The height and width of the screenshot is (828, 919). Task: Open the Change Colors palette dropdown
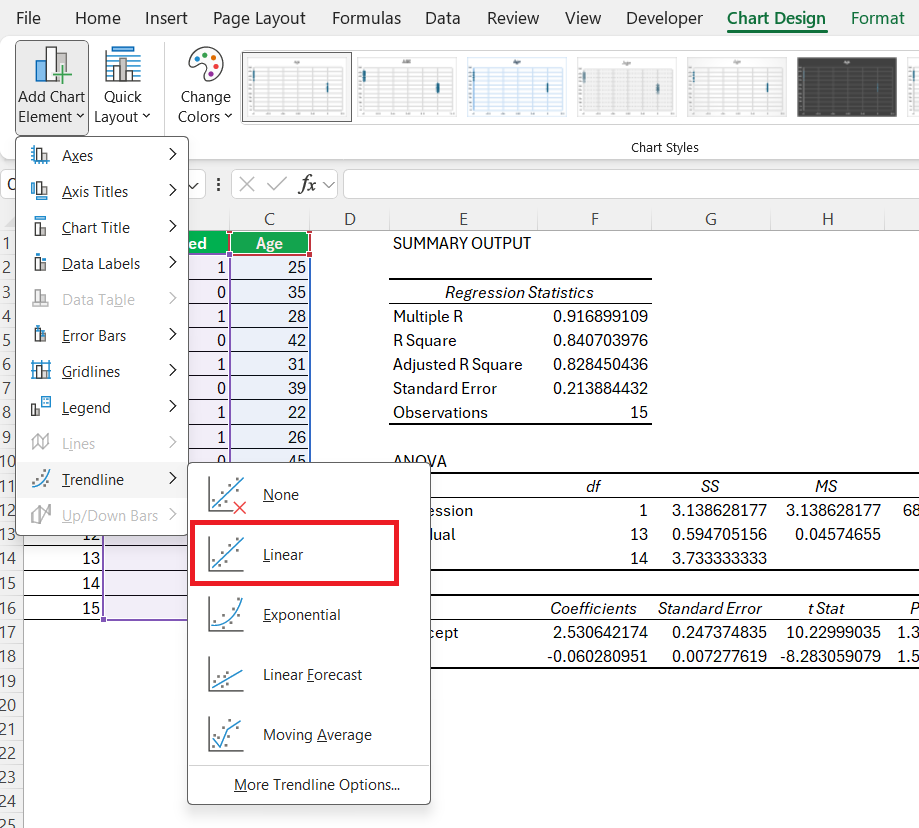[205, 87]
